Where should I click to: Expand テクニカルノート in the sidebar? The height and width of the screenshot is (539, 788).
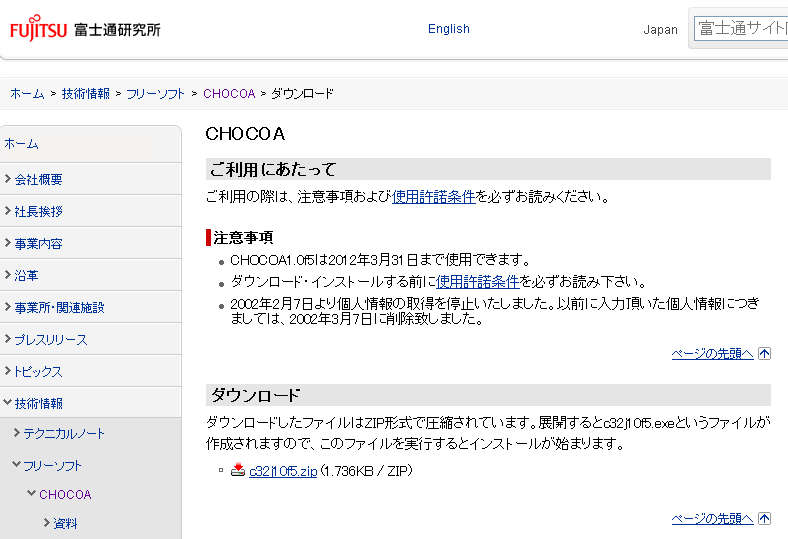coord(64,434)
